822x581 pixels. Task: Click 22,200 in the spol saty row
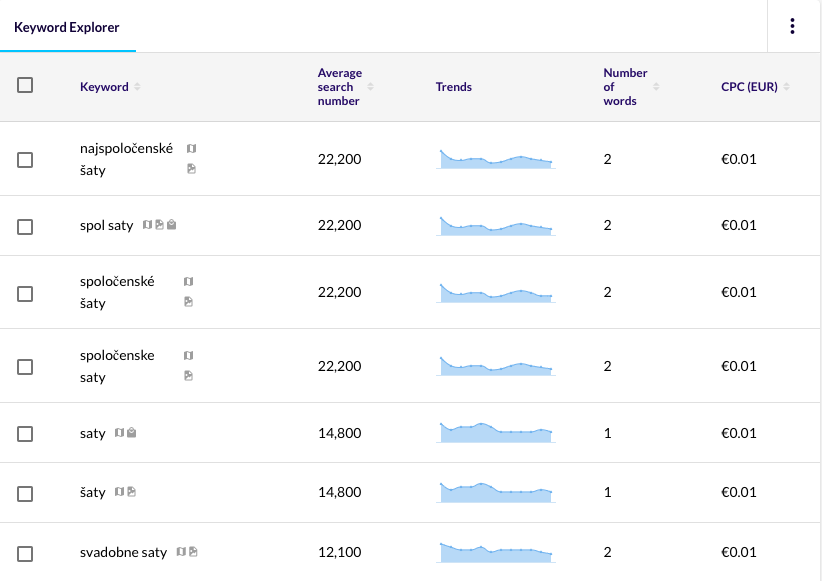[x=339, y=225]
